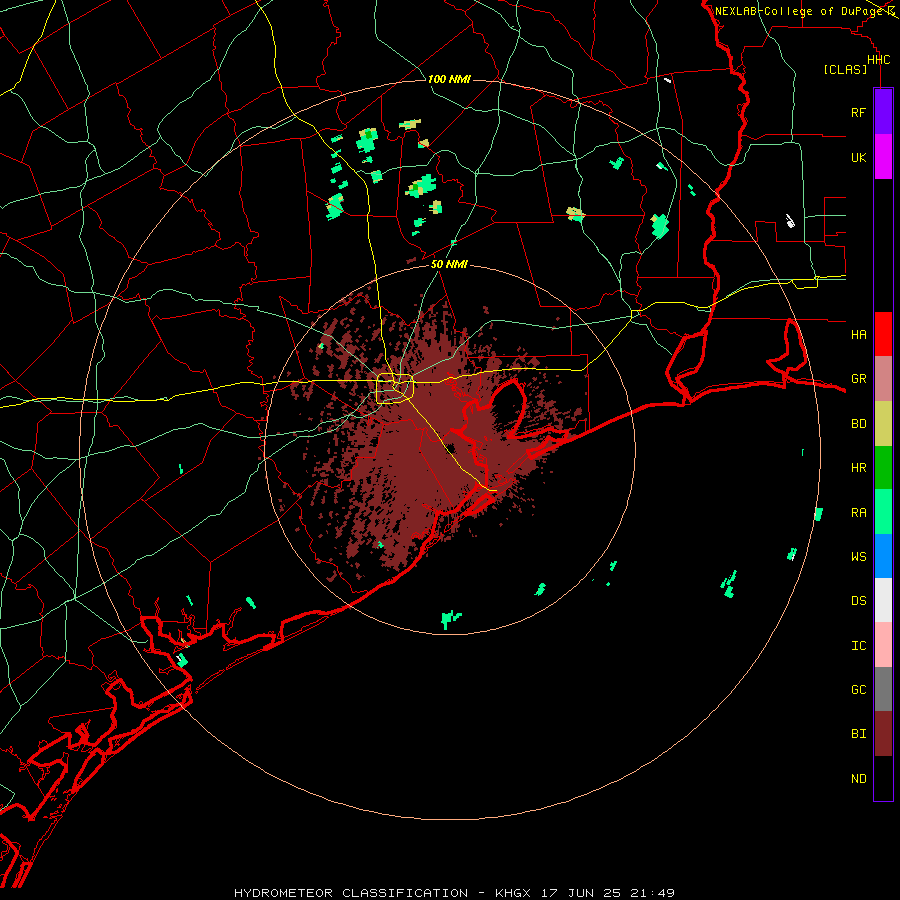The image size is (900, 900).
Task: Click the UK magenta legend swatch
Action: (x=883, y=156)
